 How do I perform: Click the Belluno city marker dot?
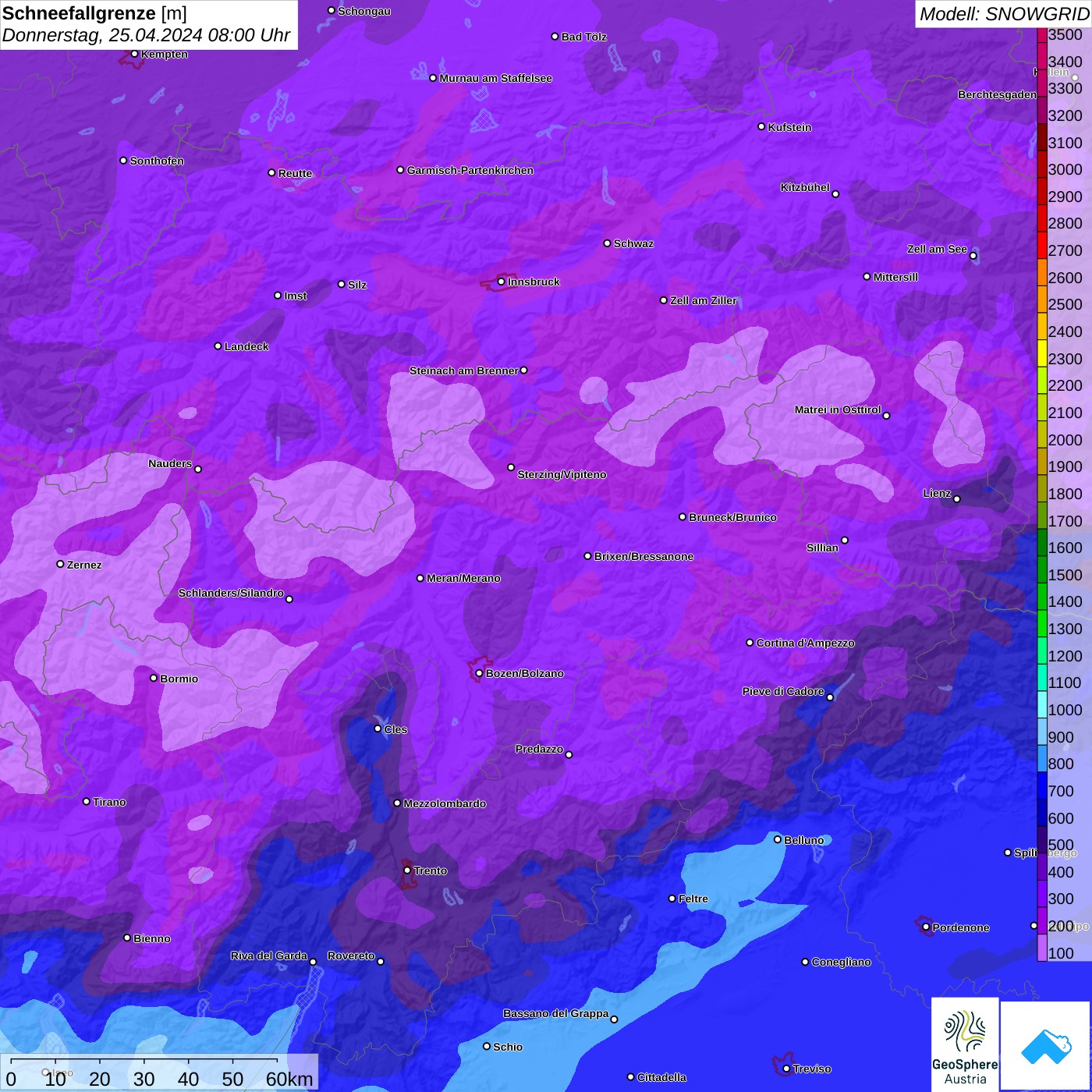778,839
